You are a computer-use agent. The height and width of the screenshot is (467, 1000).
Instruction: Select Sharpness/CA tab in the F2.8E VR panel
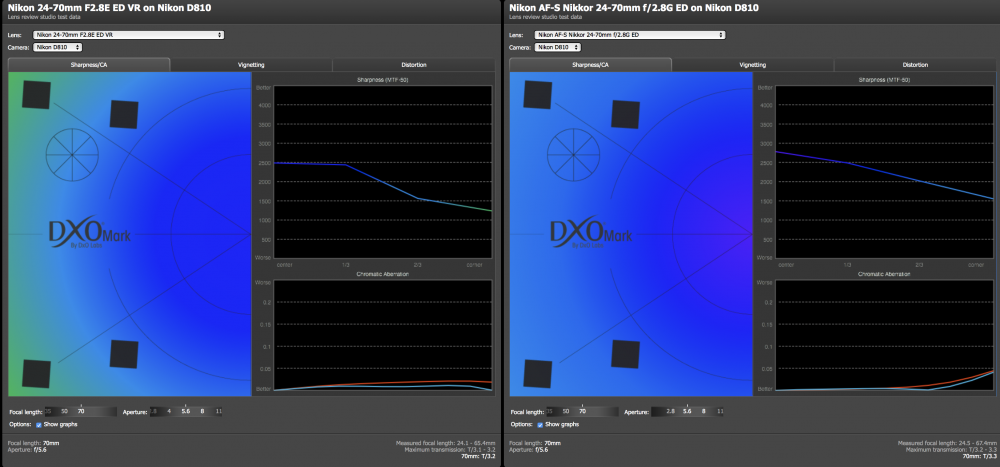[x=89, y=65]
